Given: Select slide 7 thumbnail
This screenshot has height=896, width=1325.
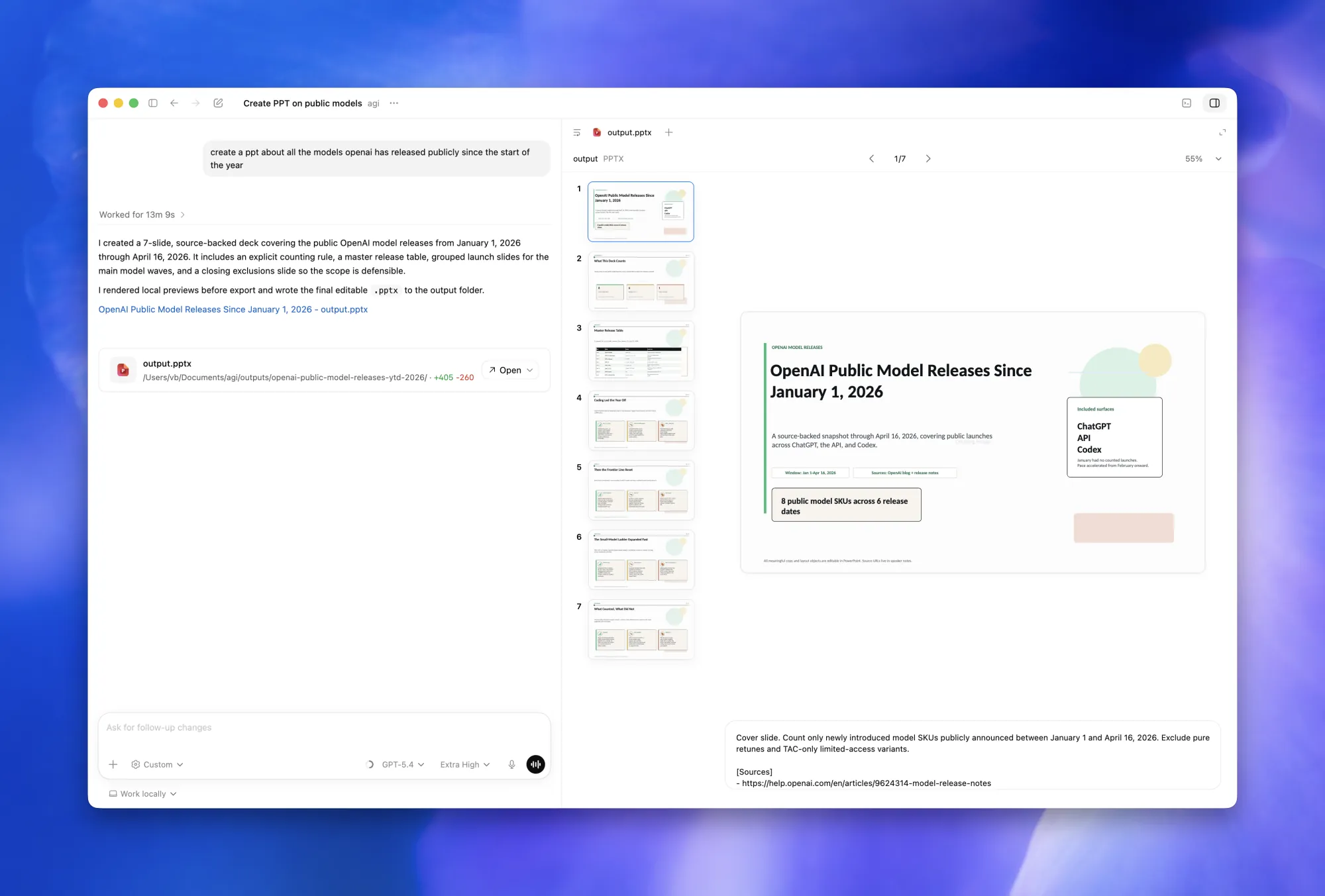Looking at the screenshot, I should 641,629.
